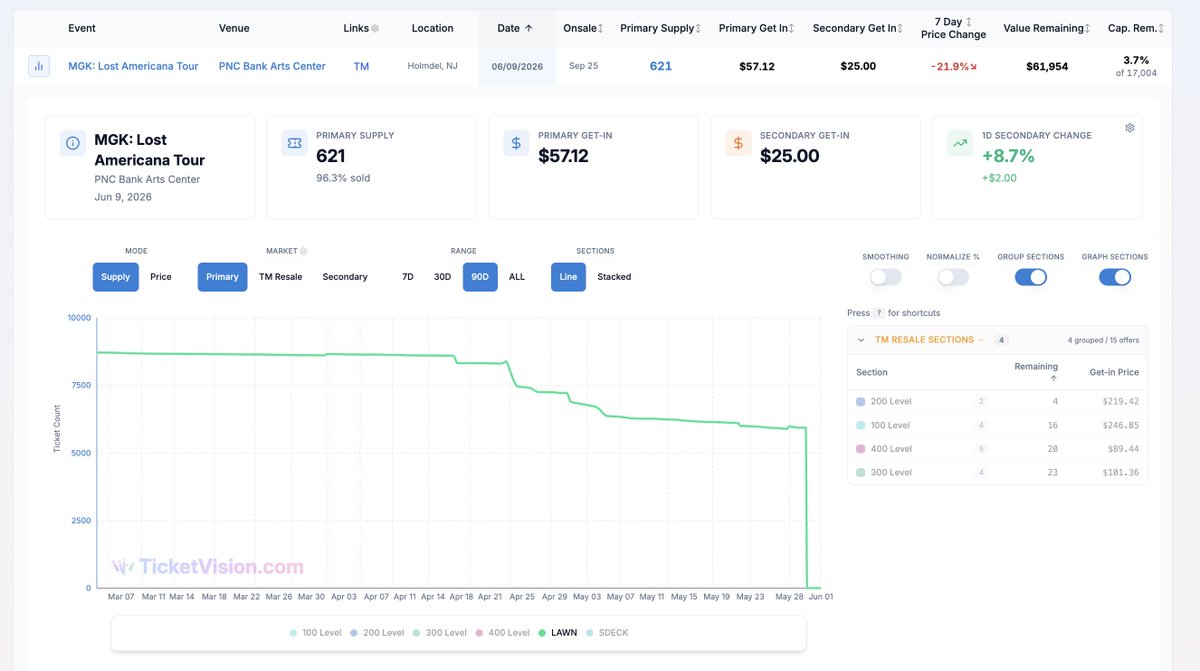Toggle 300 Level legend series
The height and width of the screenshot is (671, 1200).
[439, 633]
